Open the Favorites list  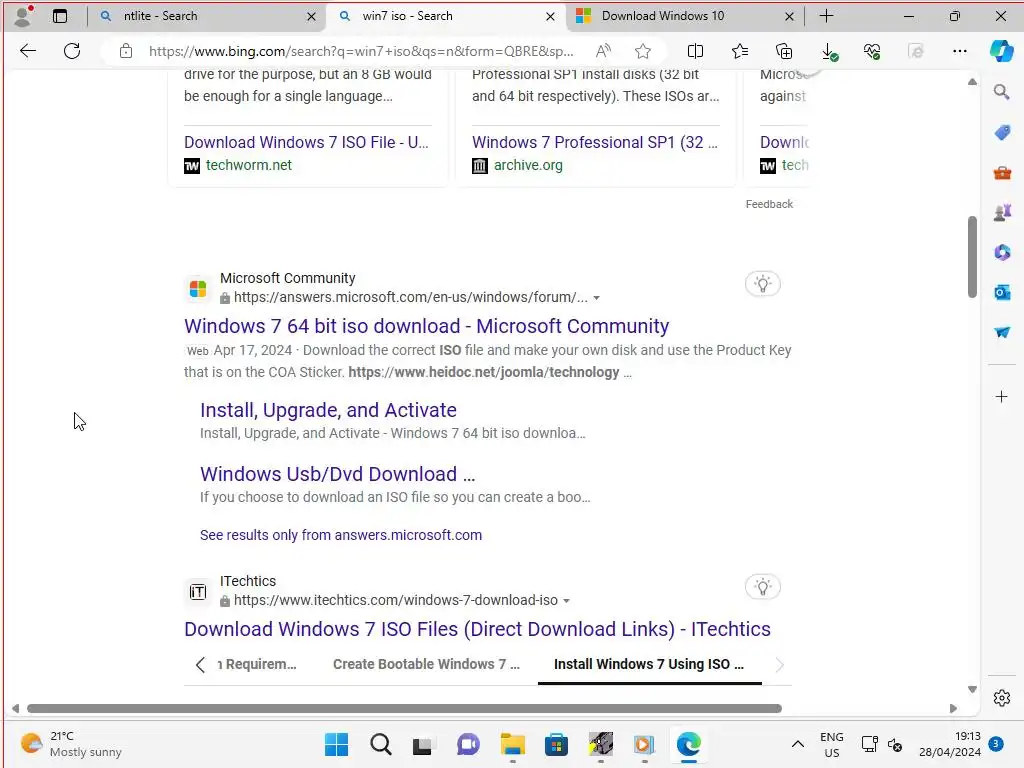click(x=740, y=51)
